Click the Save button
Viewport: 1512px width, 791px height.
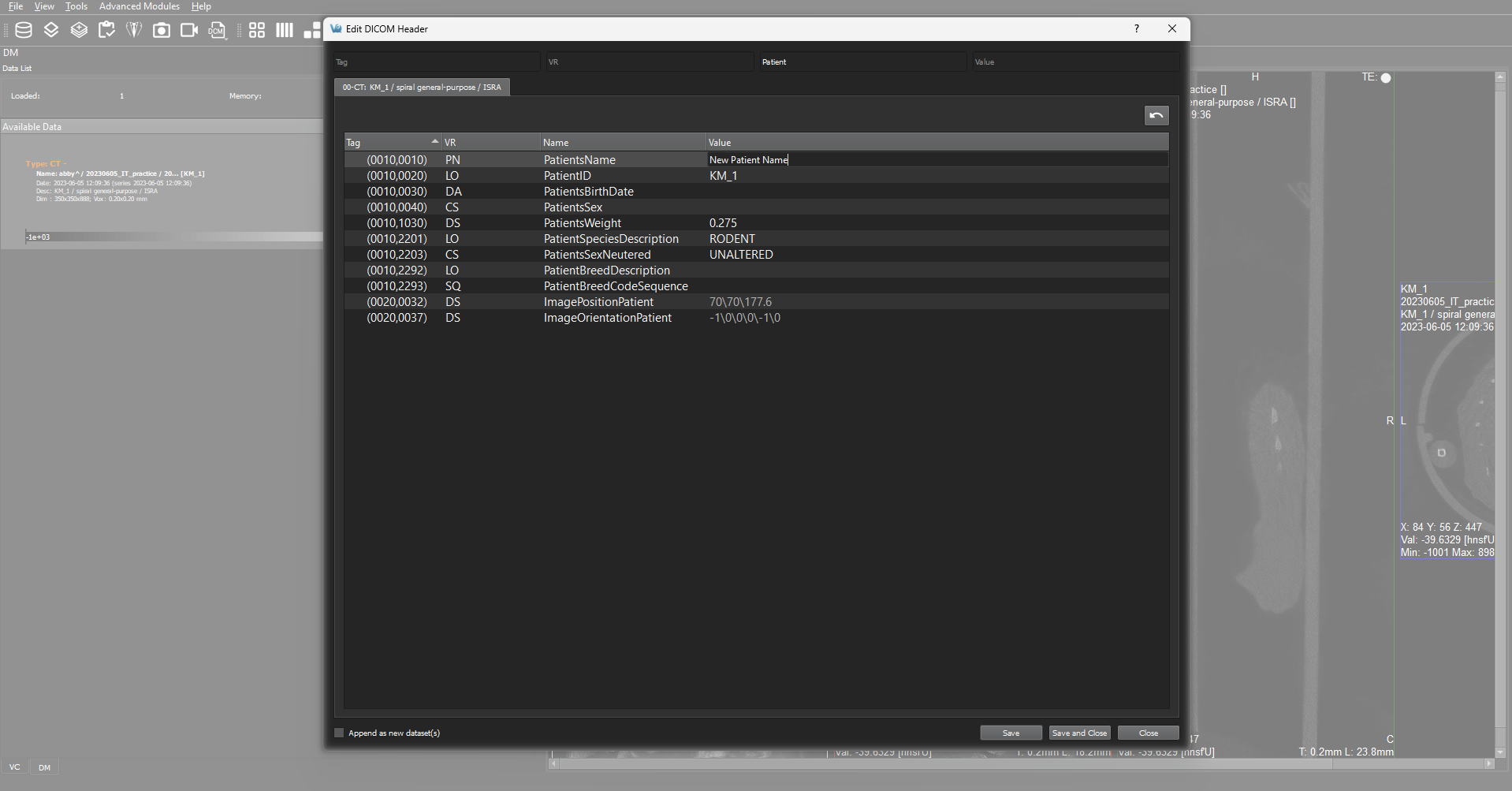1011,733
